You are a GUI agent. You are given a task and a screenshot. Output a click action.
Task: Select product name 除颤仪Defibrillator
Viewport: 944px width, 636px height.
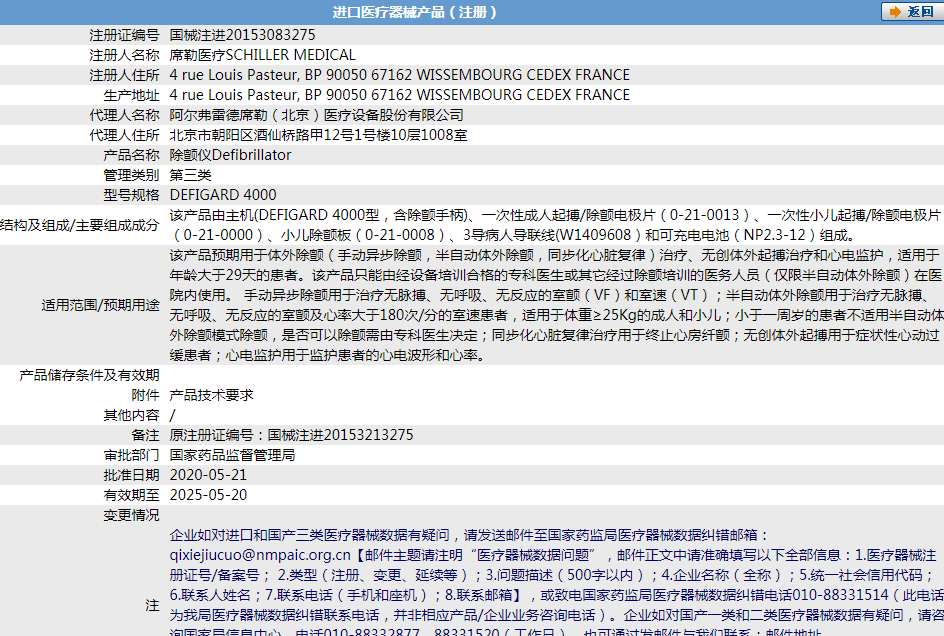pos(230,155)
